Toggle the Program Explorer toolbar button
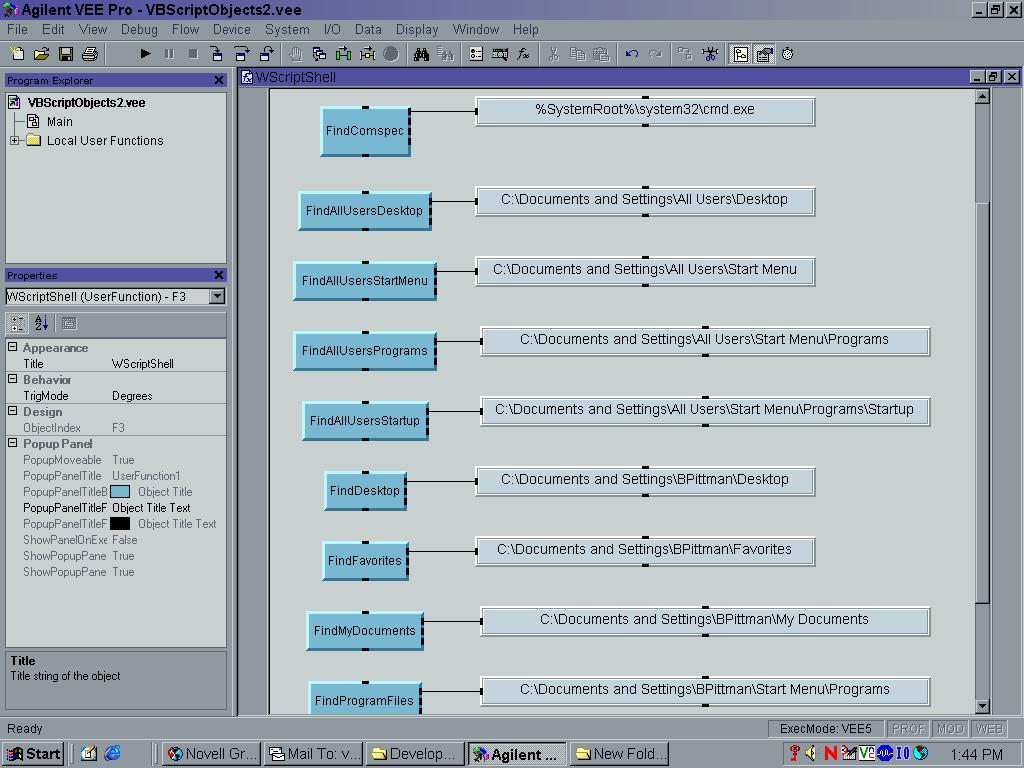Viewport: 1024px width, 768px height. pos(741,54)
